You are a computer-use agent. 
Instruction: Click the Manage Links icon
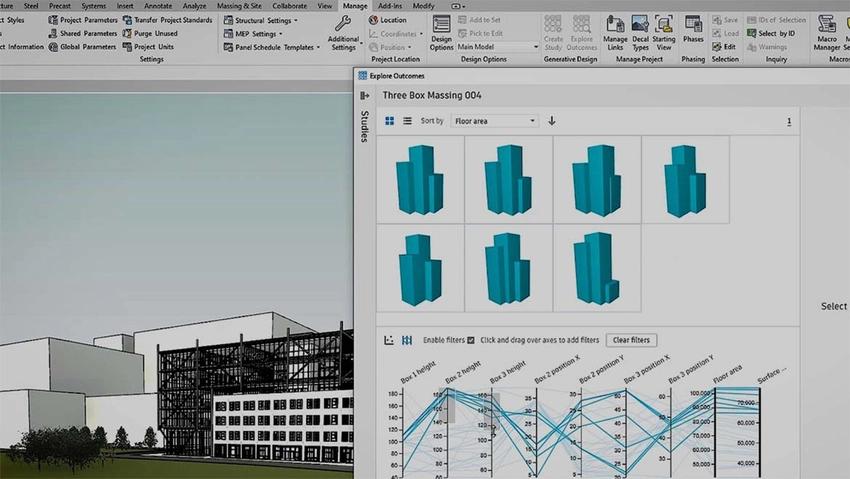[x=615, y=31]
